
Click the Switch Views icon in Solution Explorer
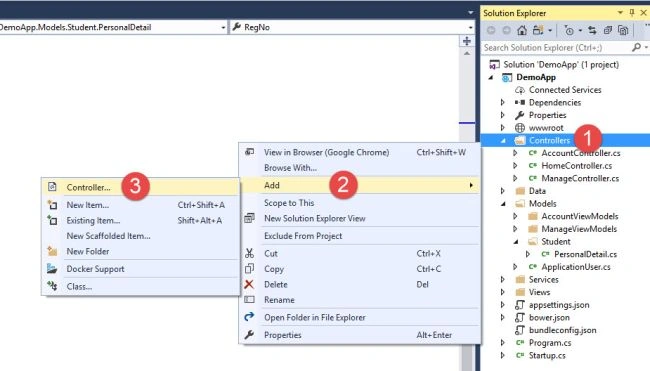point(538,30)
